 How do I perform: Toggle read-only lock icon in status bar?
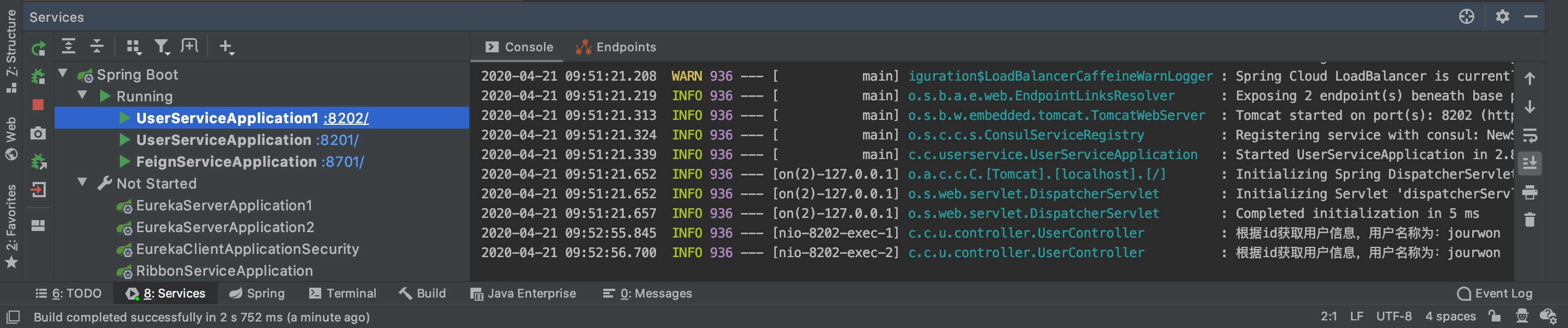point(1494,316)
